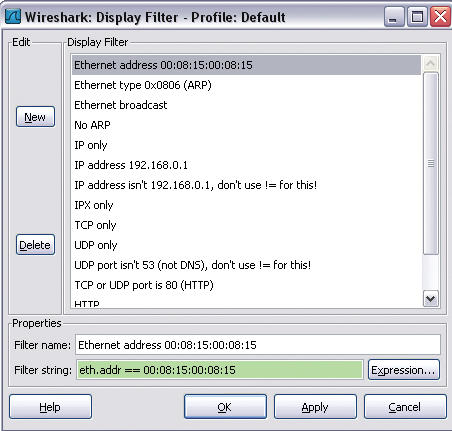Image resolution: width=452 pixels, height=431 pixels.
Task: Choose 'TCP or UDP port is 80 (HTTP)'
Action: [x=247, y=285]
